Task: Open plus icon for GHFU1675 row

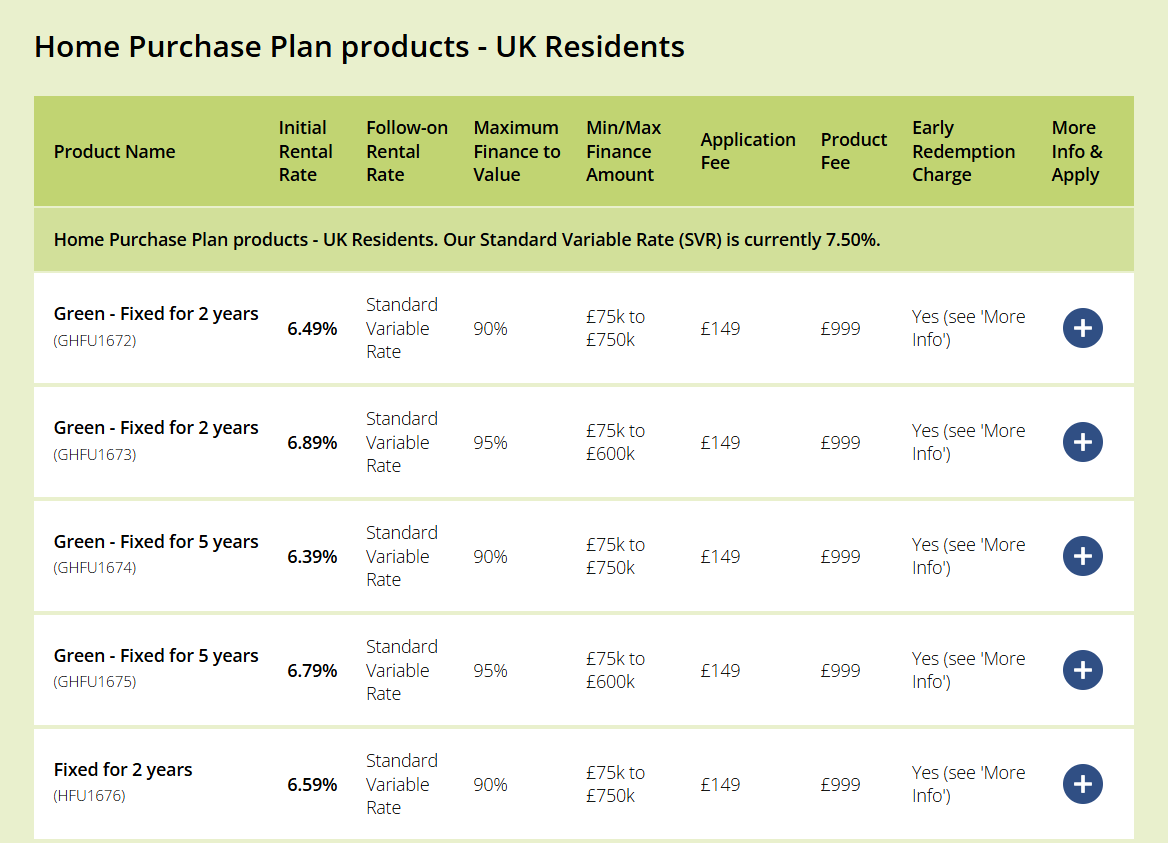Action: click(x=1082, y=670)
